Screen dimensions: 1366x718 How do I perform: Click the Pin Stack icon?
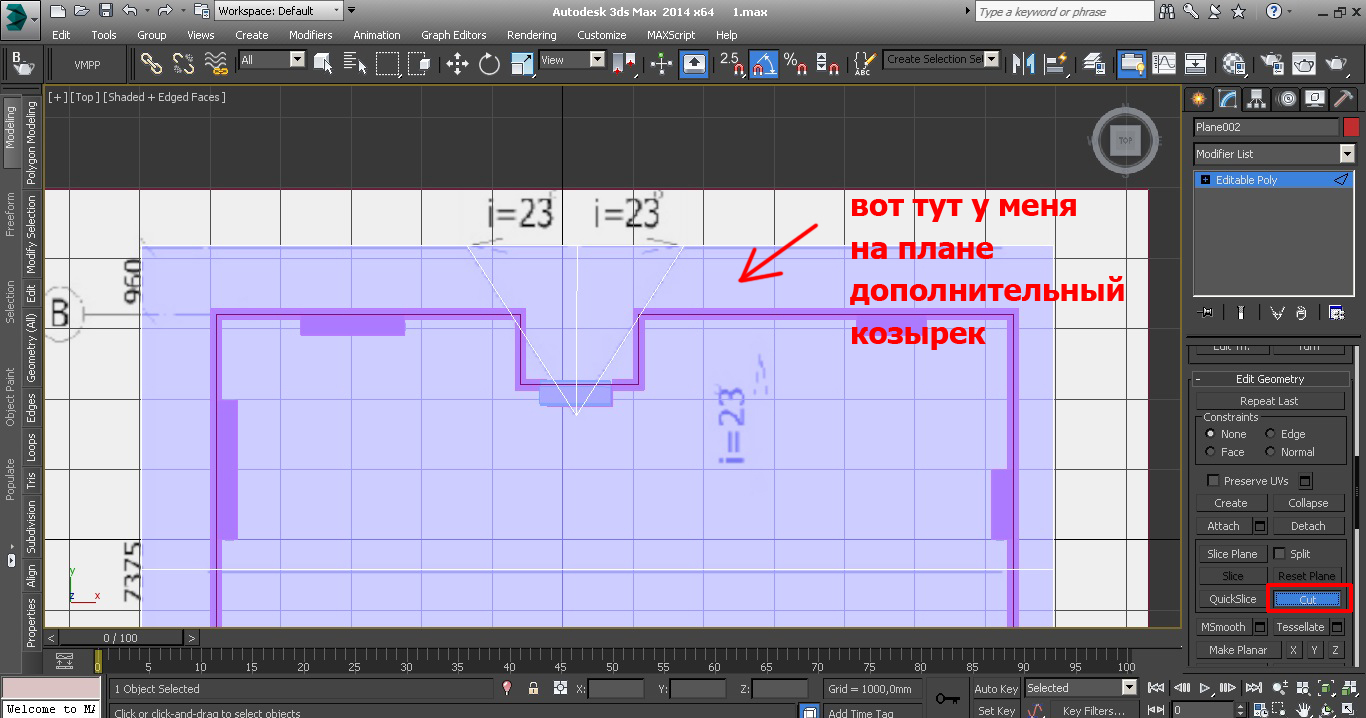[1207, 313]
